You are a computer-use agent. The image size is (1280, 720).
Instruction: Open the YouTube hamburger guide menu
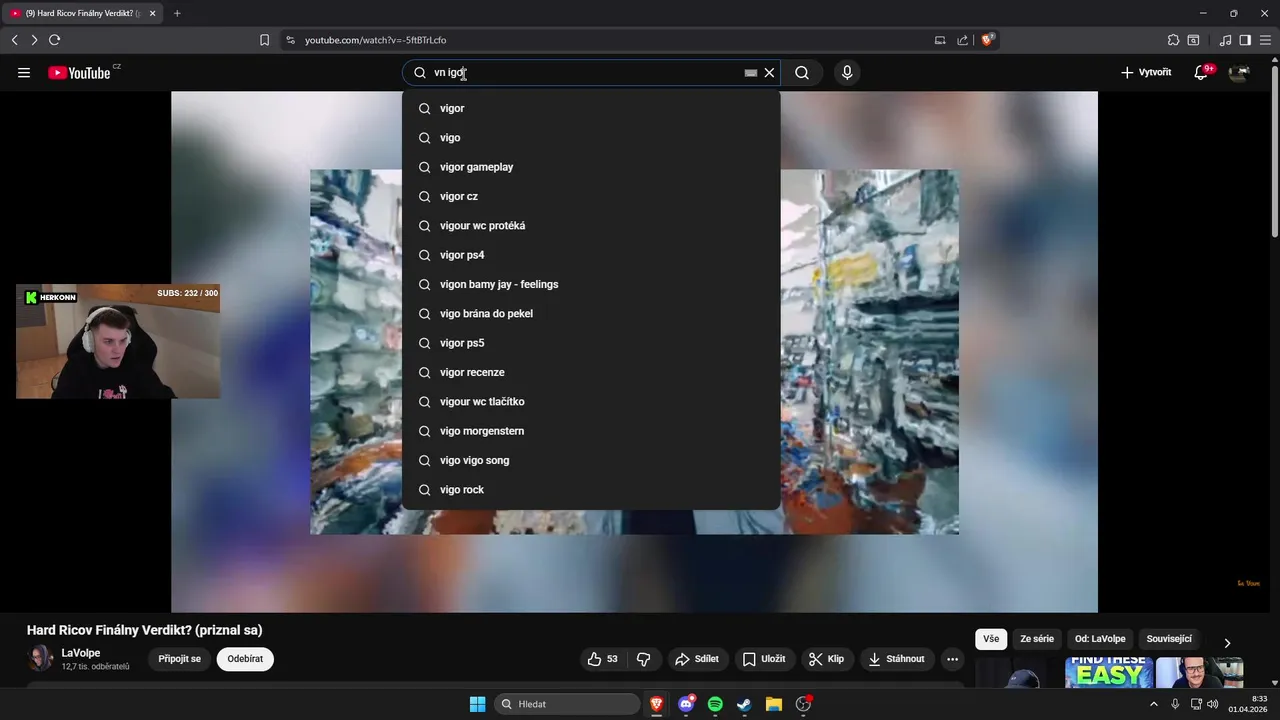24,72
